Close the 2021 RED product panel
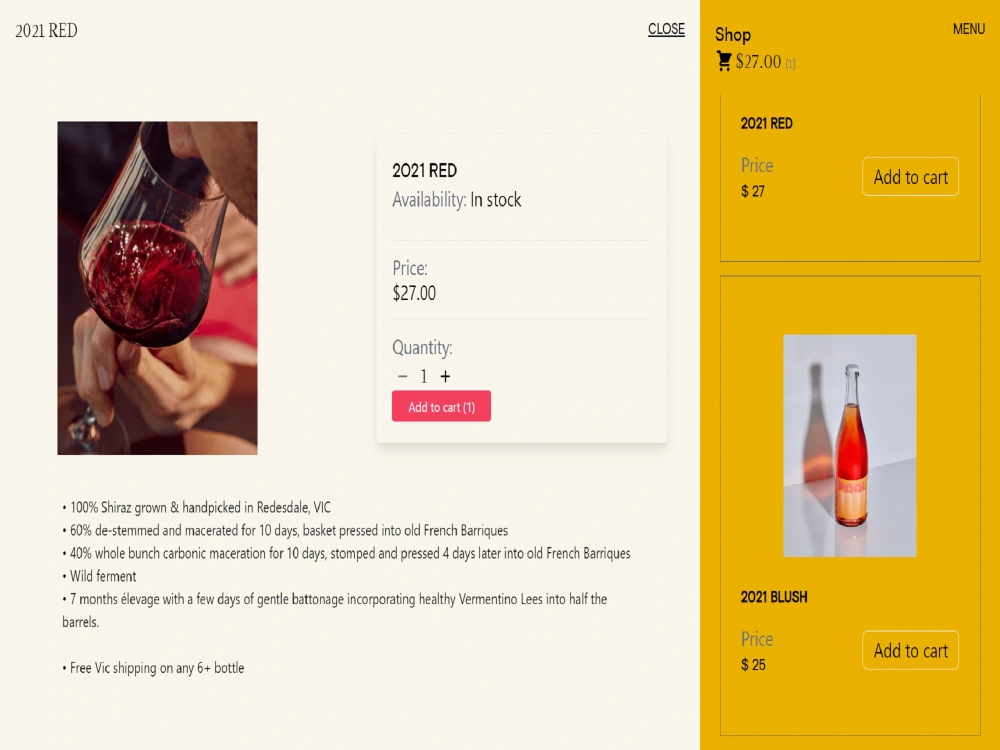The image size is (1000, 750). pos(666,29)
